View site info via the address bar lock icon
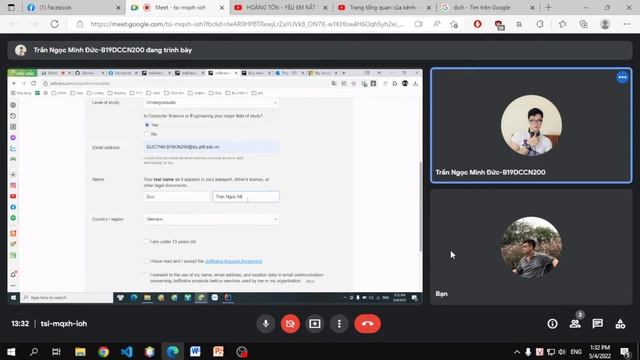640x360 pixels. point(80,24)
